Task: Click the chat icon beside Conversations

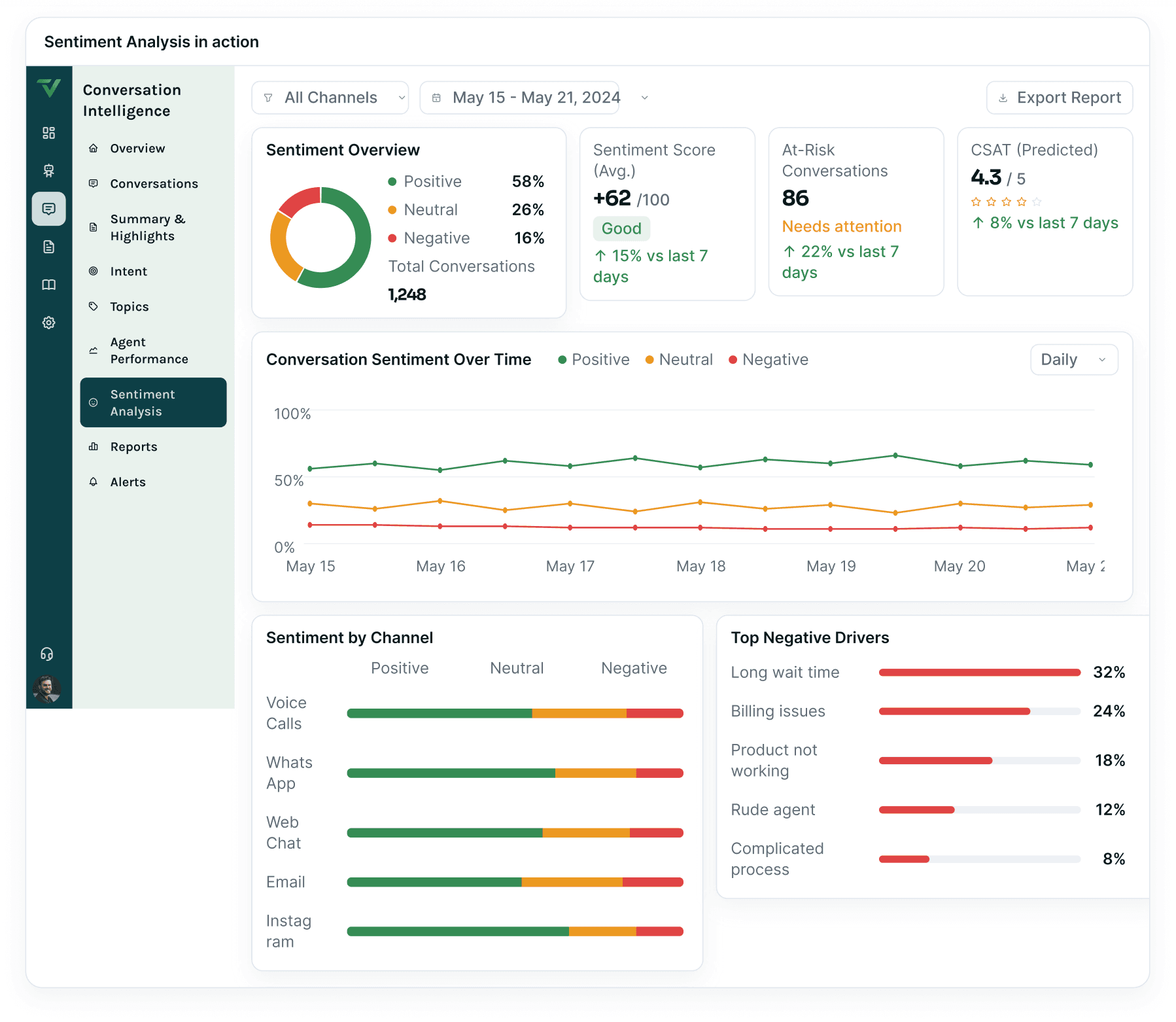Action: [x=94, y=184]
